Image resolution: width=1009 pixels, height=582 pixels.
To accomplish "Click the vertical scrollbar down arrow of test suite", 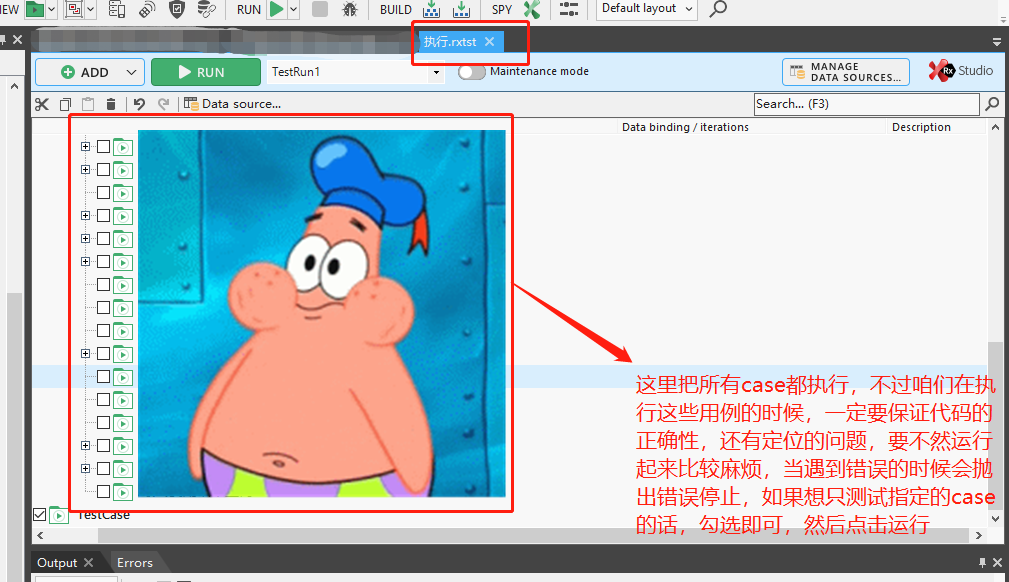I will click(995, 518).
